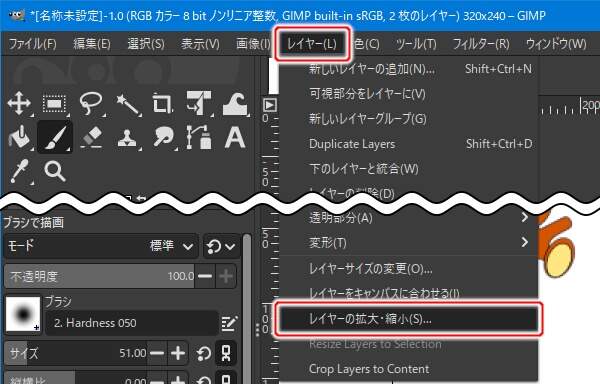Increase brush size with plus button
Viewport: 600px width, 384px height.
tap(178, 353)
